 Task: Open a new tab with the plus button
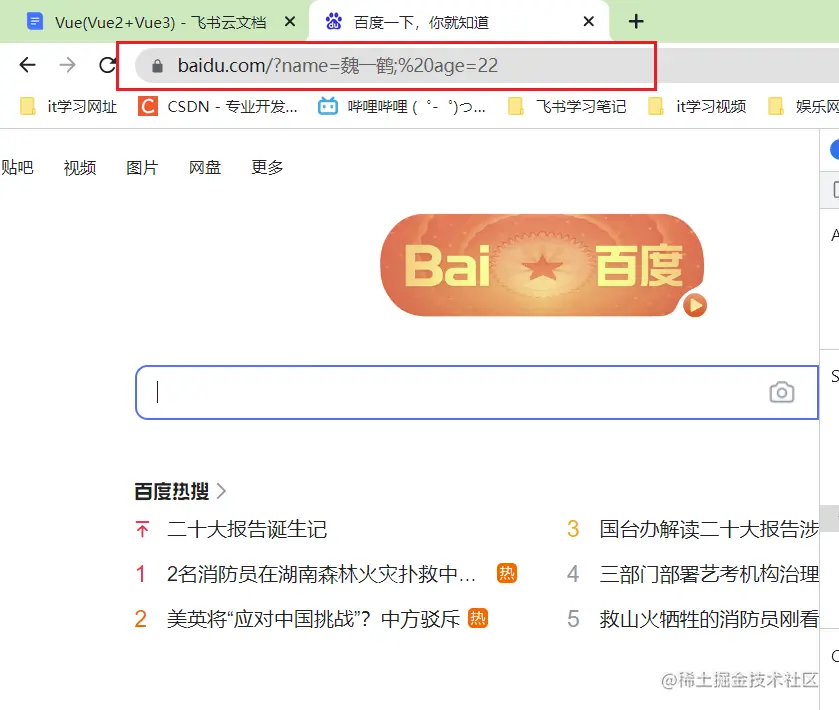[x=636, y=22]
